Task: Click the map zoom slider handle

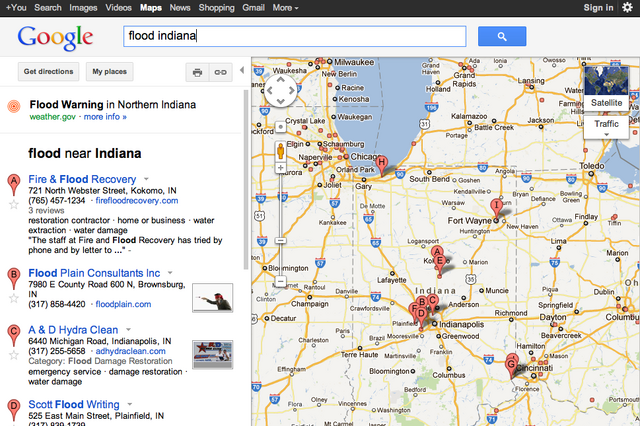Action: click(280, 241)
